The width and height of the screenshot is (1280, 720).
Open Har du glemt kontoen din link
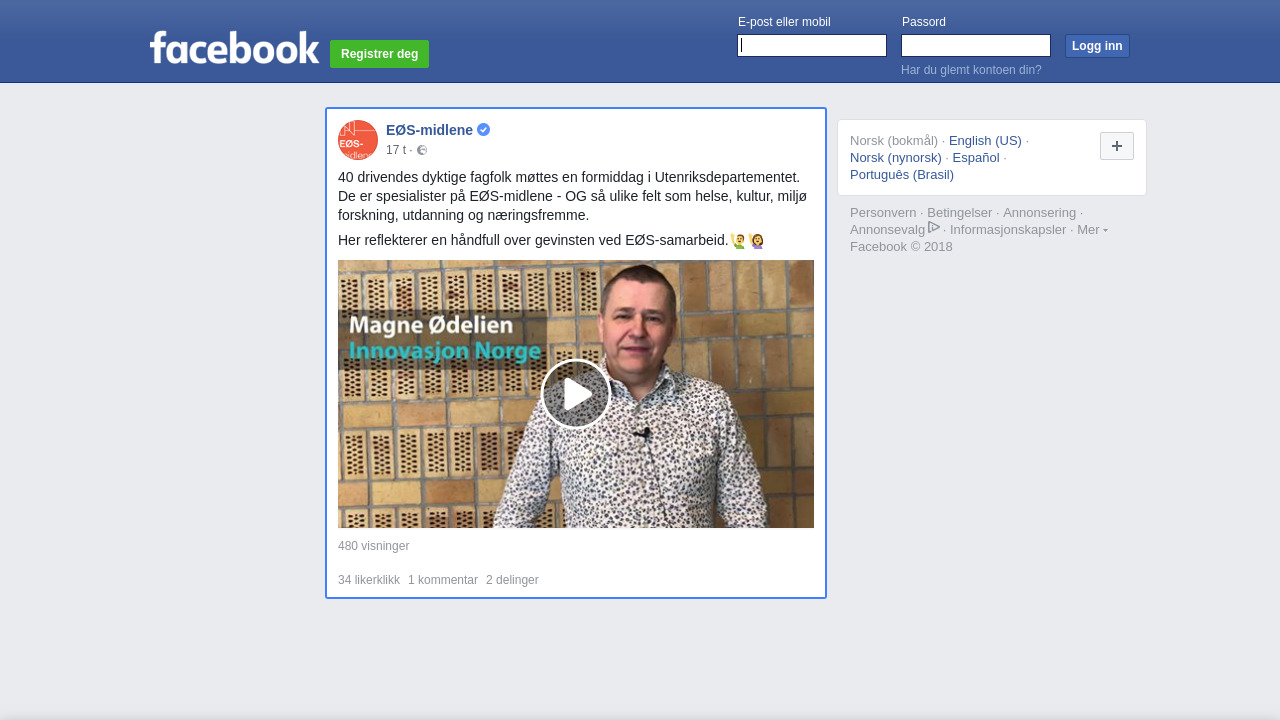click(x=971, y=70)
